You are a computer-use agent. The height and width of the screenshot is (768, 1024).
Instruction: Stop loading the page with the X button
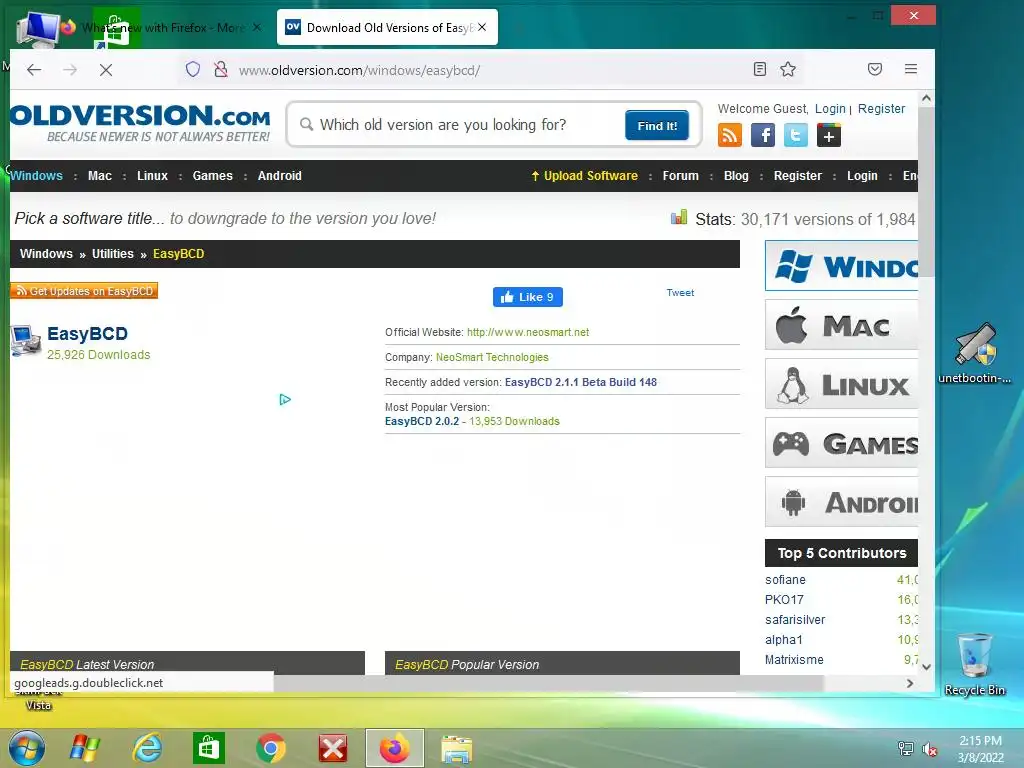coord(106,70)
